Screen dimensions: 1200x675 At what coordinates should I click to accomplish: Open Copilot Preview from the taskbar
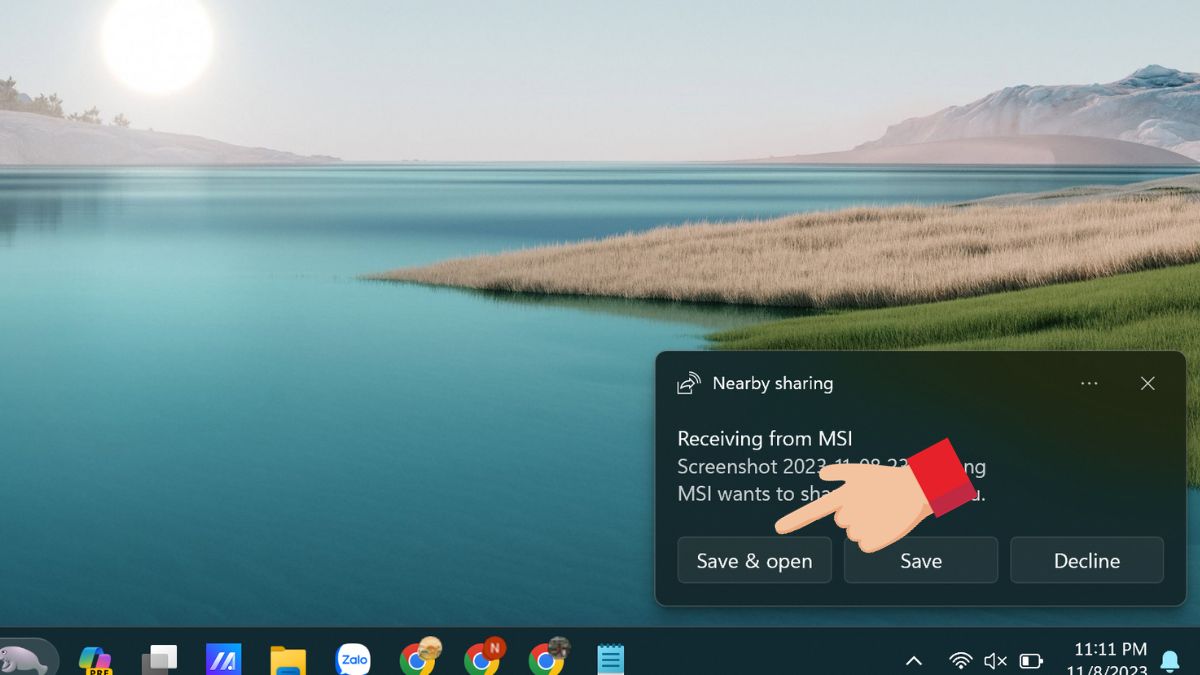click(x=96, y=660)
